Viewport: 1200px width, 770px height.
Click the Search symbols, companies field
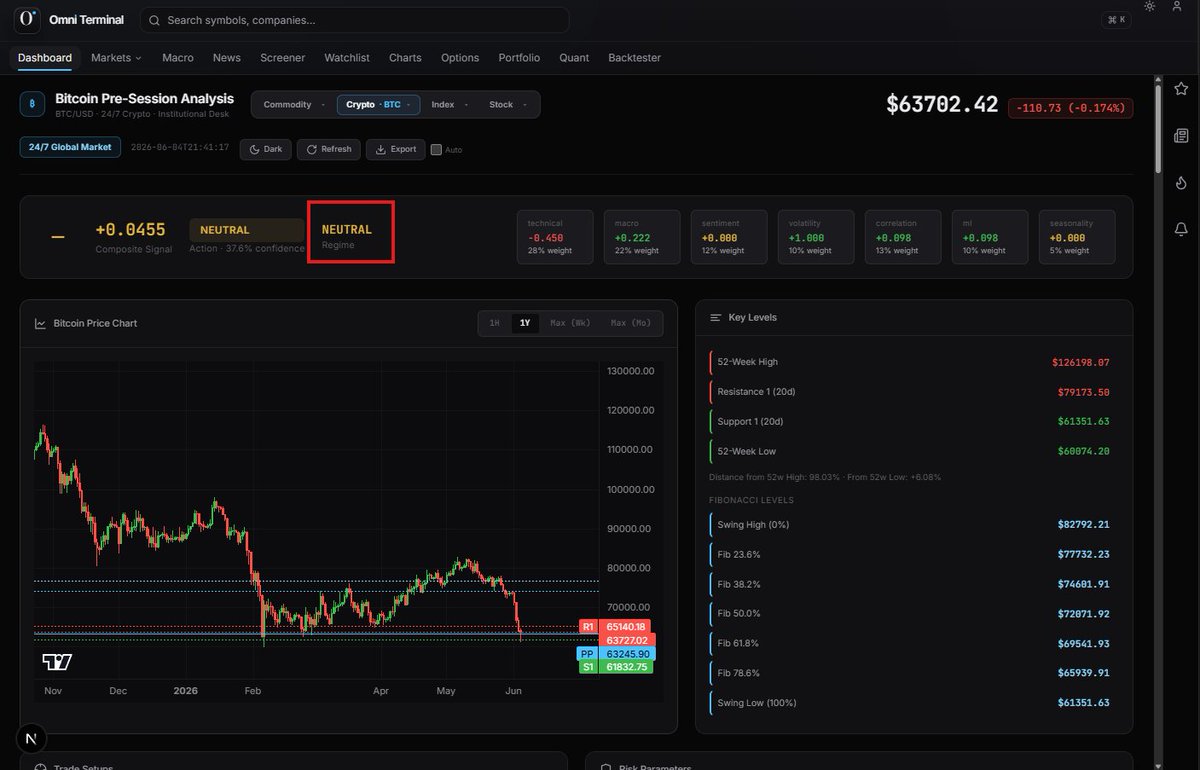pos(355,20)
